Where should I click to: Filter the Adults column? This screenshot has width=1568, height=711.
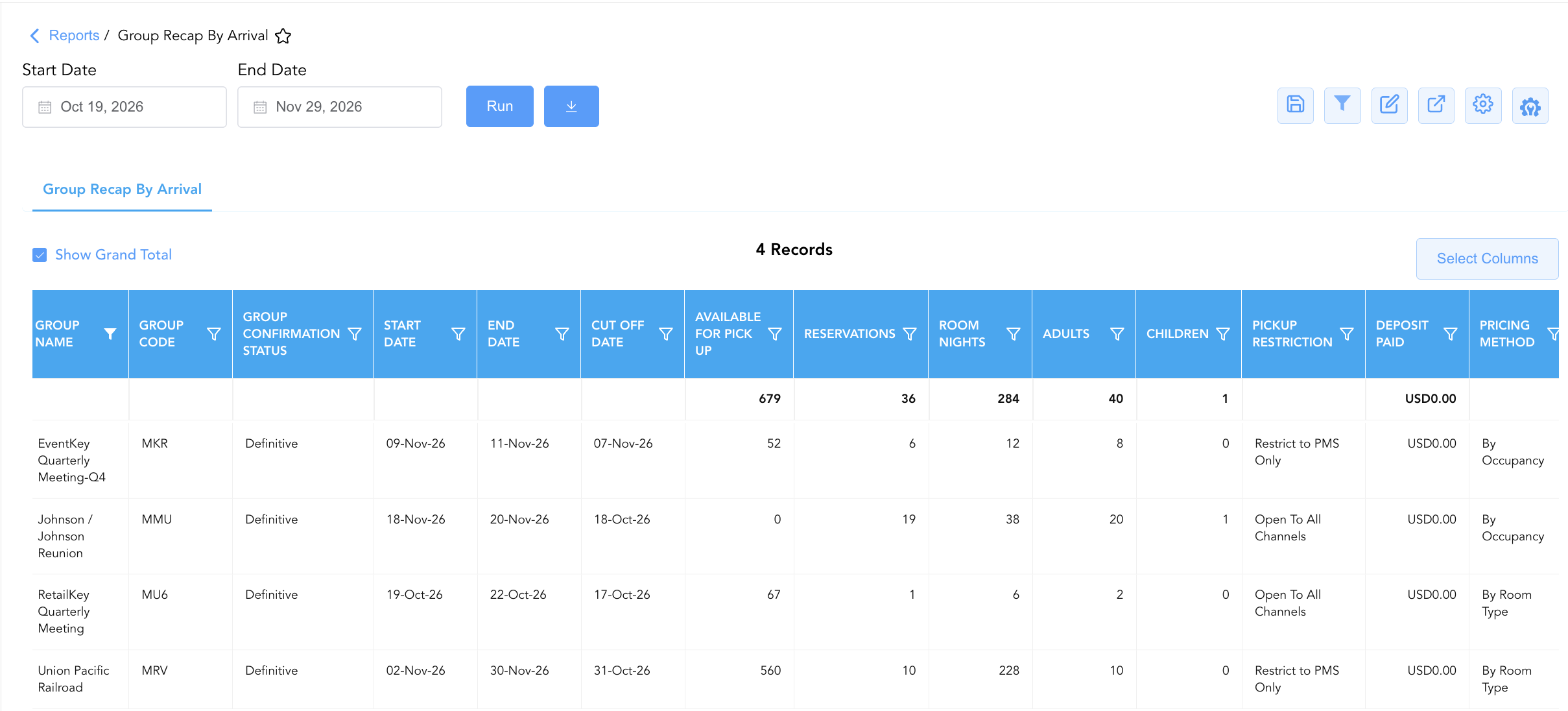coord(1117,333)
